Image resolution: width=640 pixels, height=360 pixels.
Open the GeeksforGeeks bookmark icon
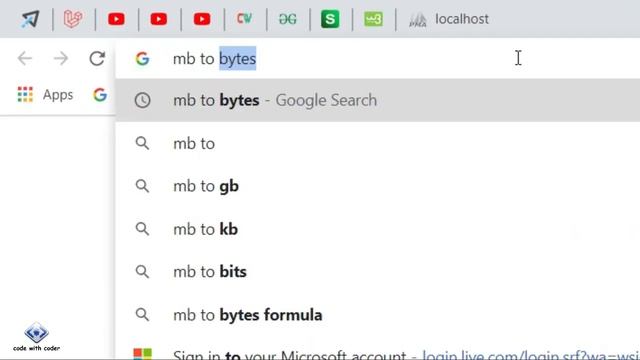coord(288,19)
